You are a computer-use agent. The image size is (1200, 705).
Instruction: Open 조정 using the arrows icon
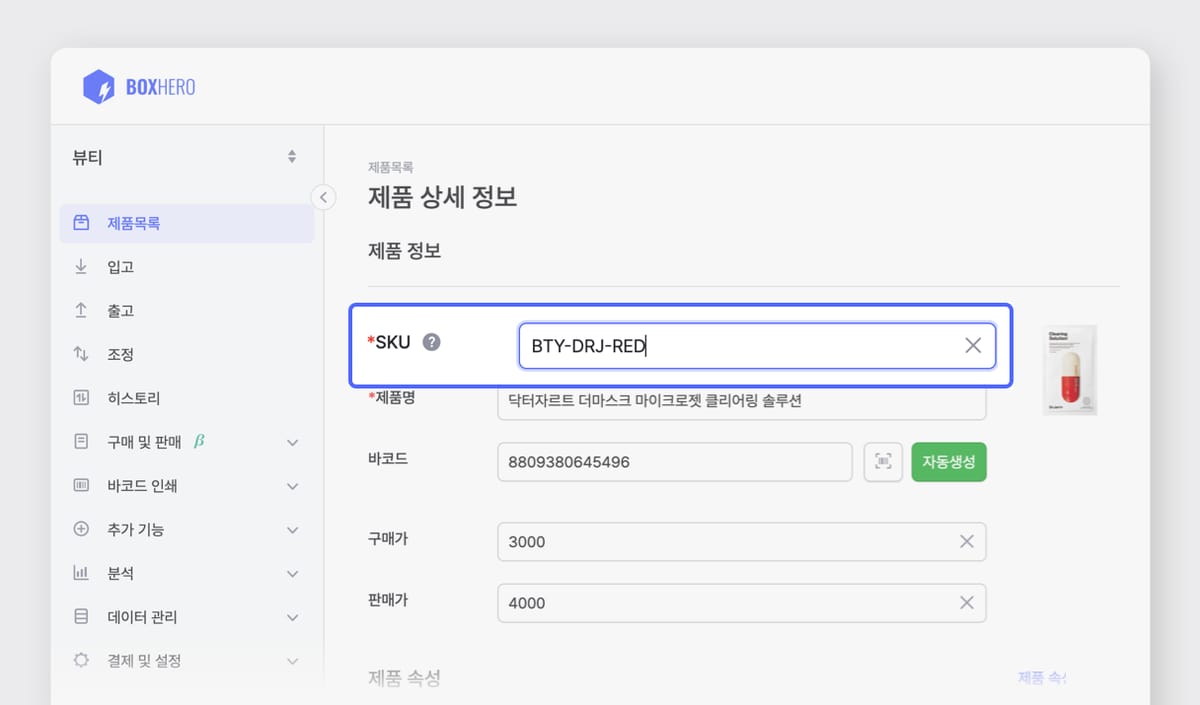[x=80, y=353]
